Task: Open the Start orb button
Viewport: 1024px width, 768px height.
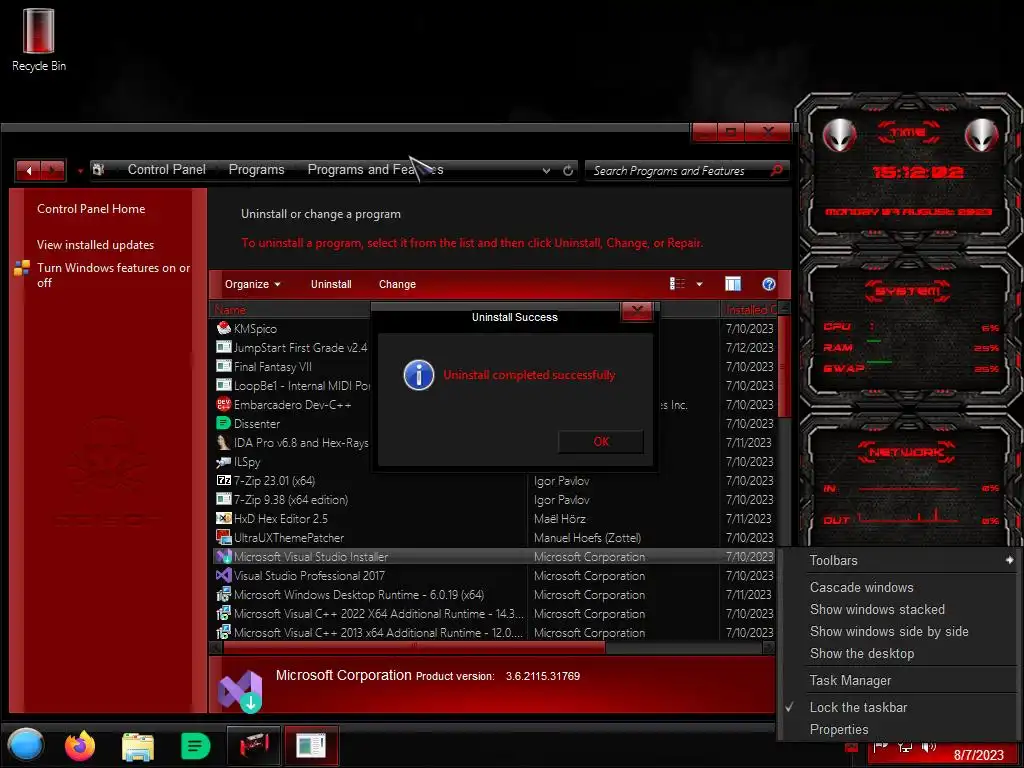Action: 25,745
